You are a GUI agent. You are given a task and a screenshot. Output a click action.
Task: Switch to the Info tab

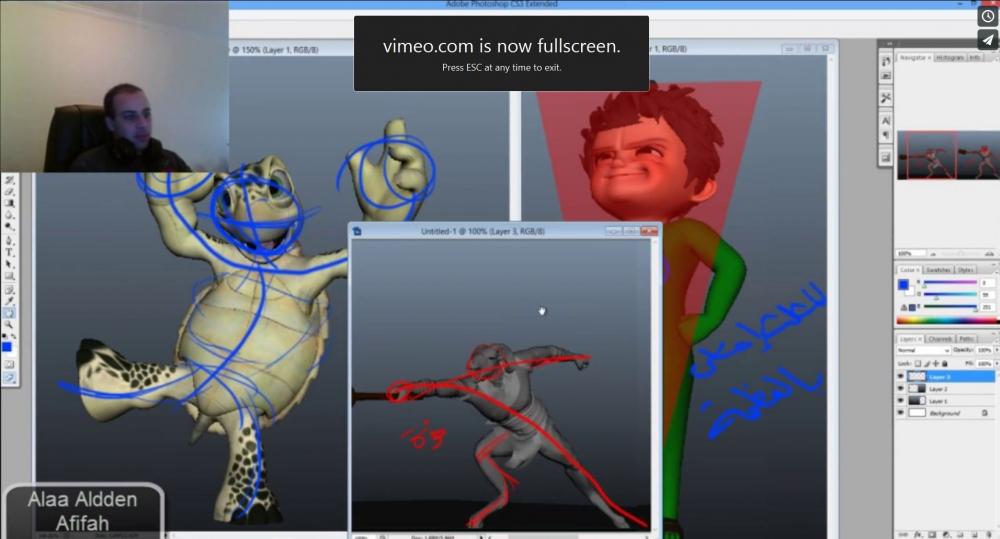[974, 57]
